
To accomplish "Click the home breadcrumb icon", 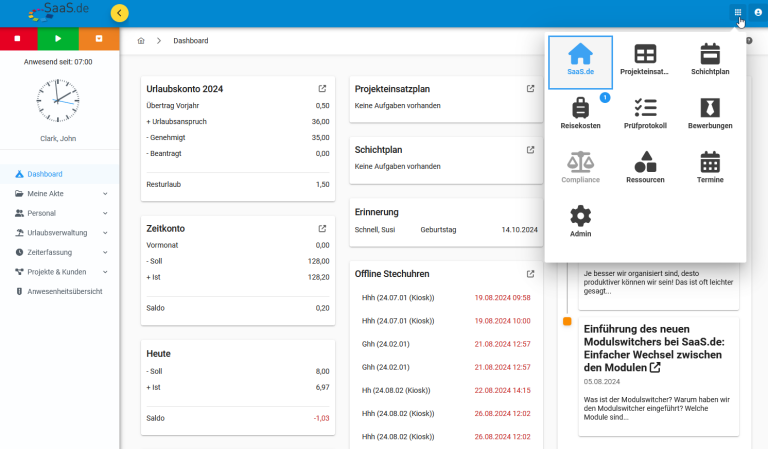I will 141,41.
